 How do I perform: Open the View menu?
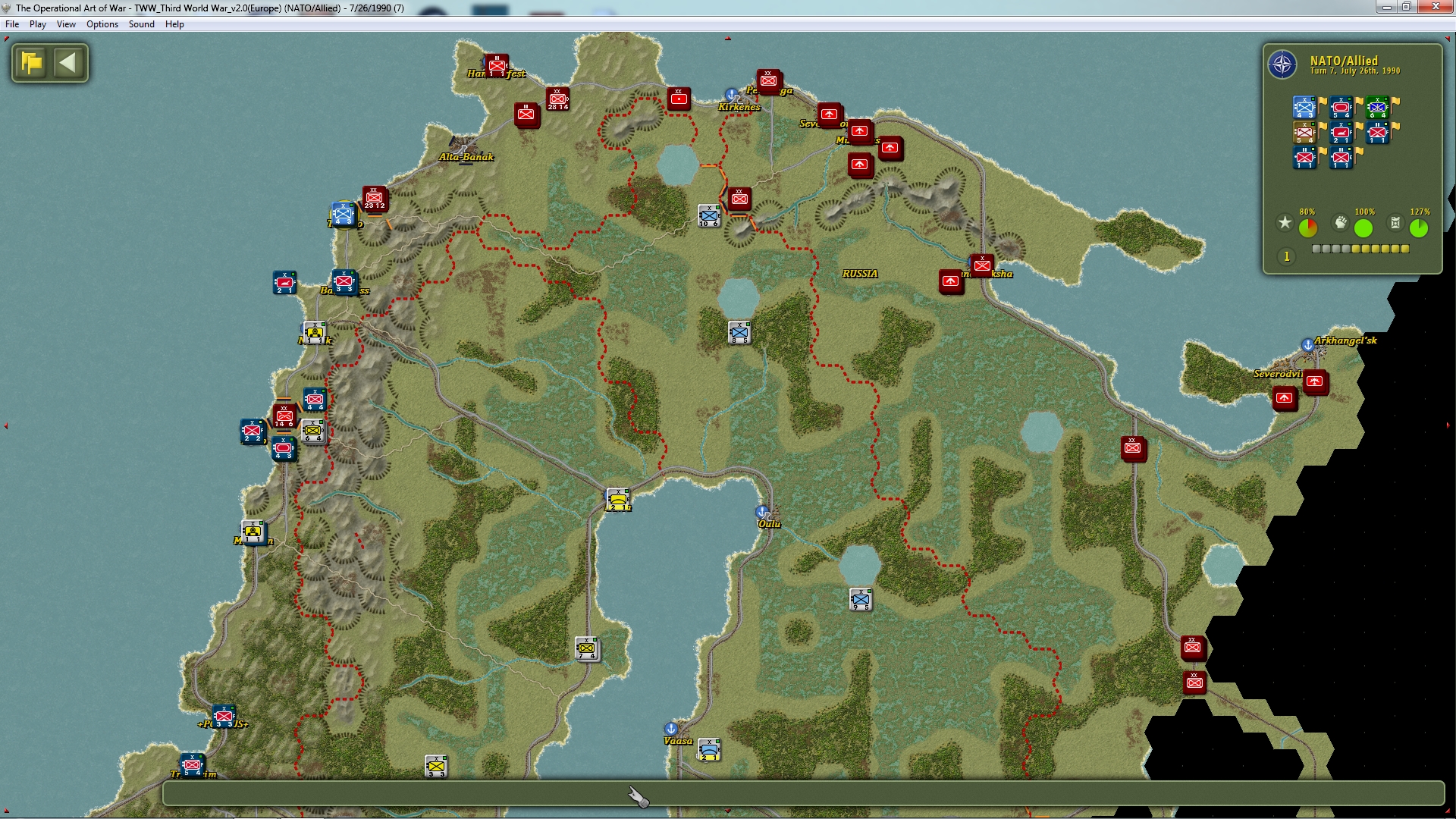pos(66,24)
